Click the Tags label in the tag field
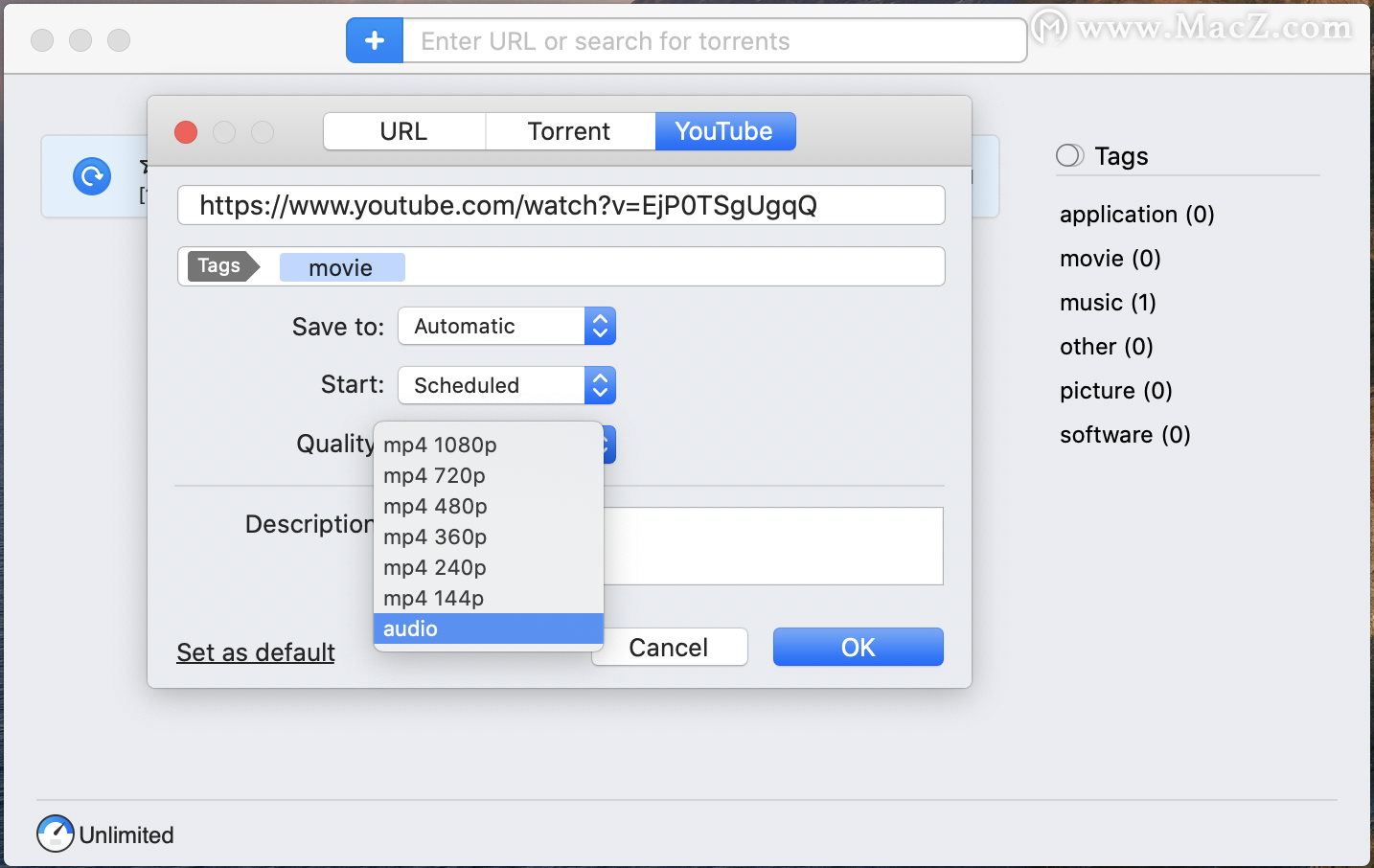 pyautogui.click(x=223, y=266)
